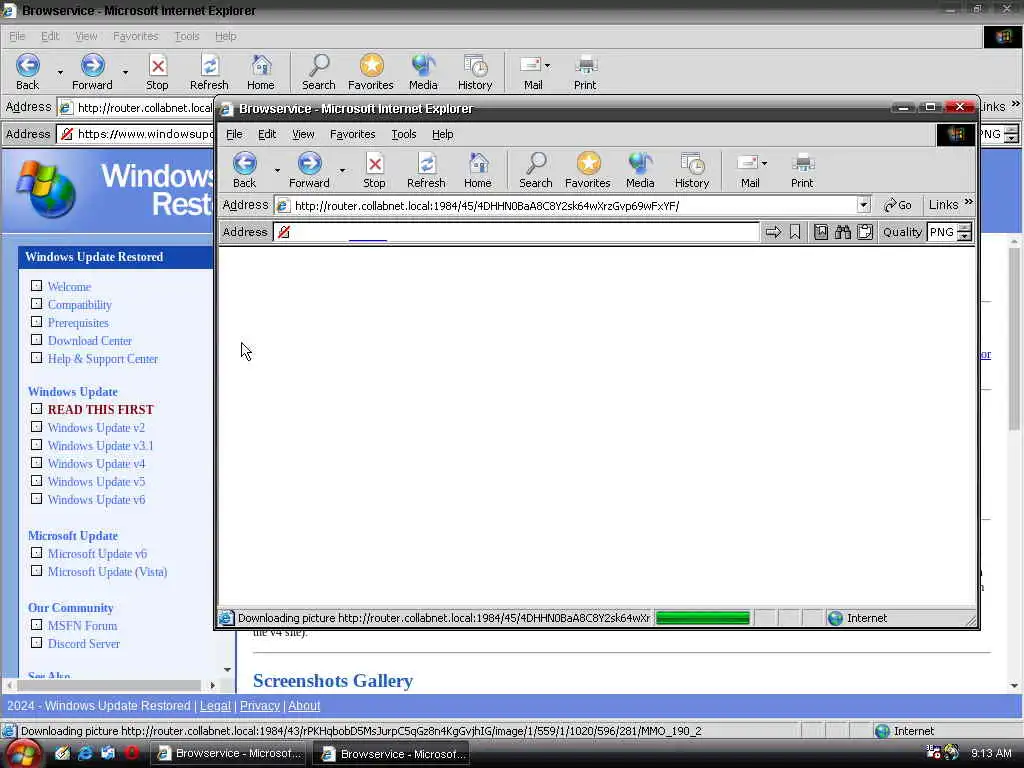The width and height of the screenshot is (1024, 768).
Task: Open Media in the front IE window toolbar
Action: point(640,170)
